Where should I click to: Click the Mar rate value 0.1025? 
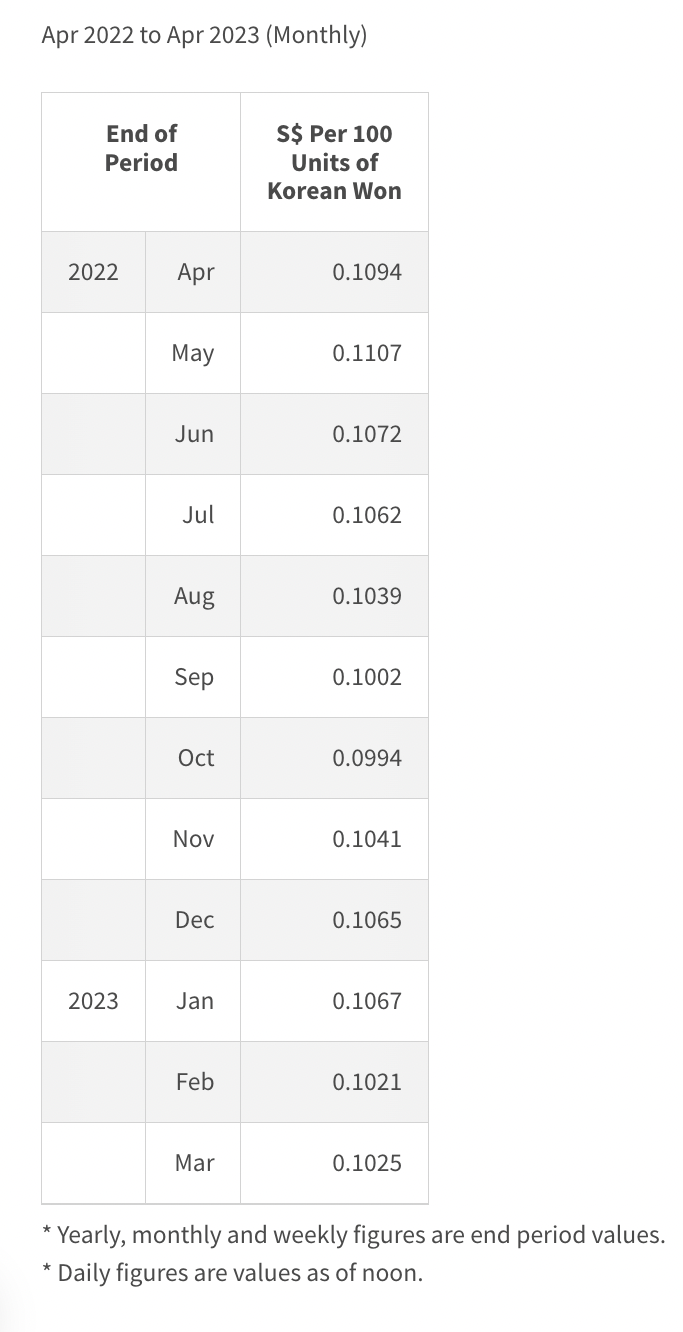coord(367,1163)
